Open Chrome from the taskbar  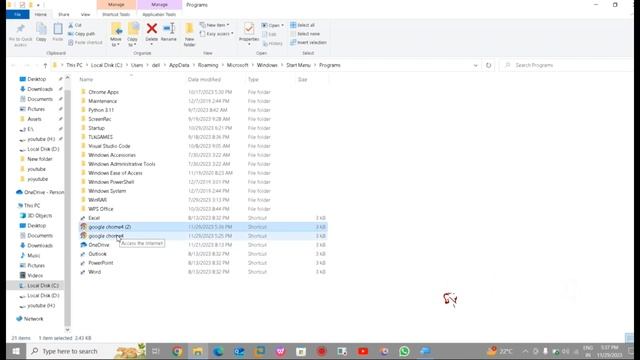[x=177, y=351]
